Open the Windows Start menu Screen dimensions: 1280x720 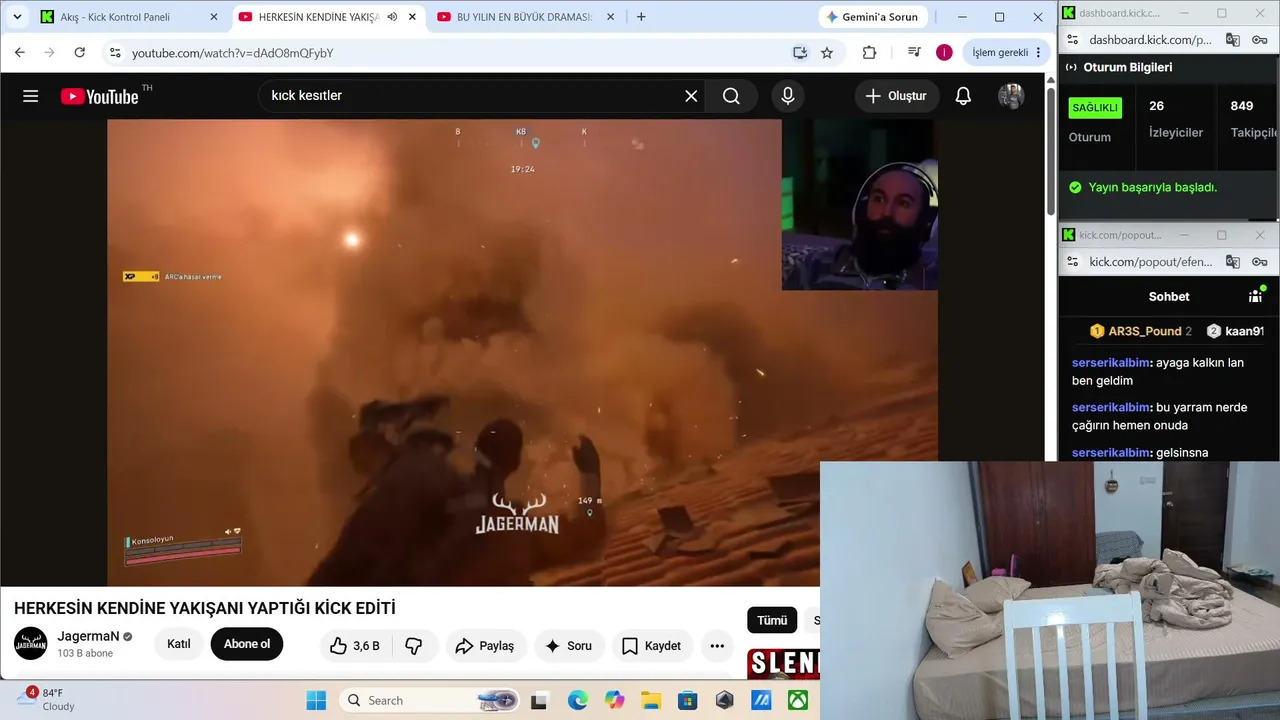tap(316, 700)
